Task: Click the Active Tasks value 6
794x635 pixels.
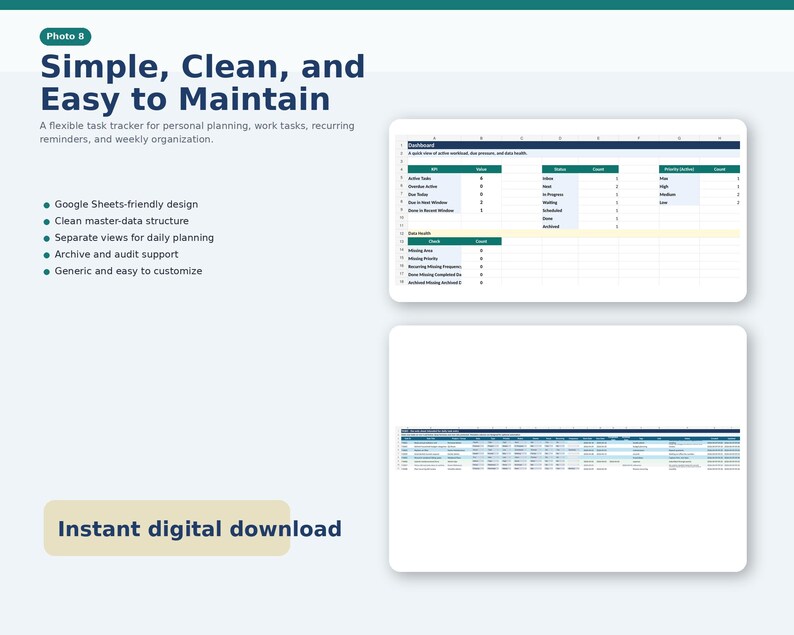Action: tap(481, 178)
